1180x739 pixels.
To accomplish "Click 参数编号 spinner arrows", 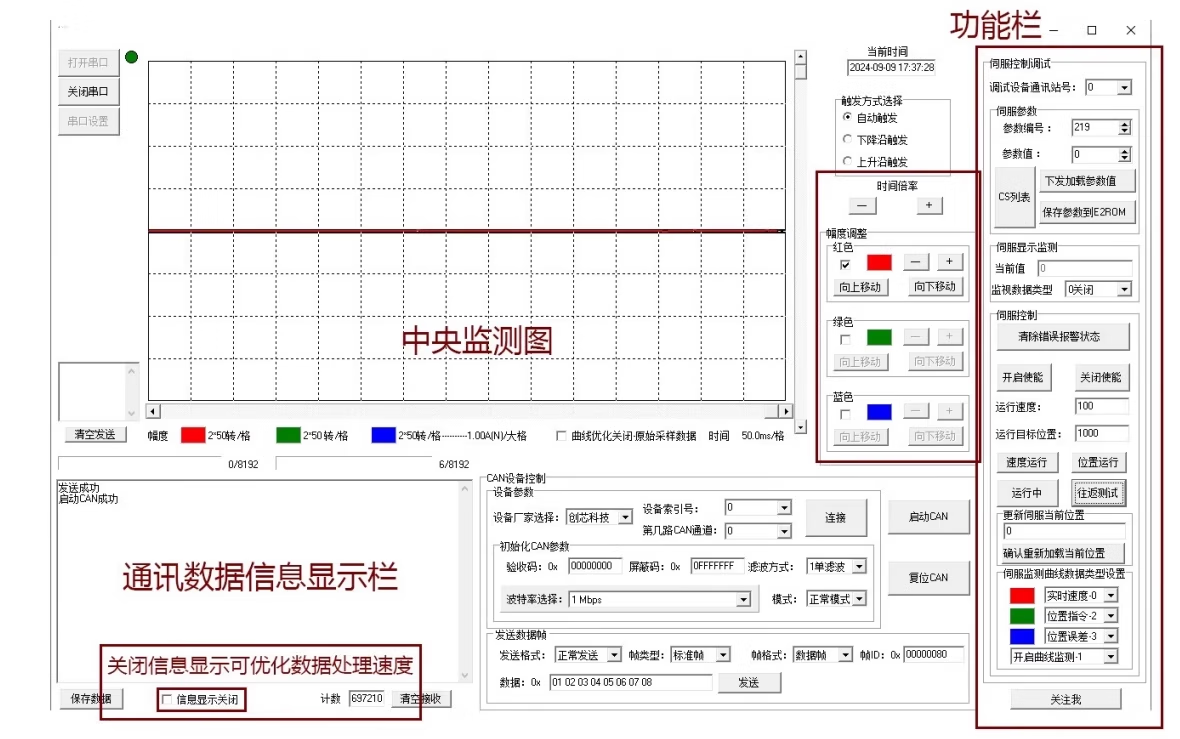I will click(1124, 128).
